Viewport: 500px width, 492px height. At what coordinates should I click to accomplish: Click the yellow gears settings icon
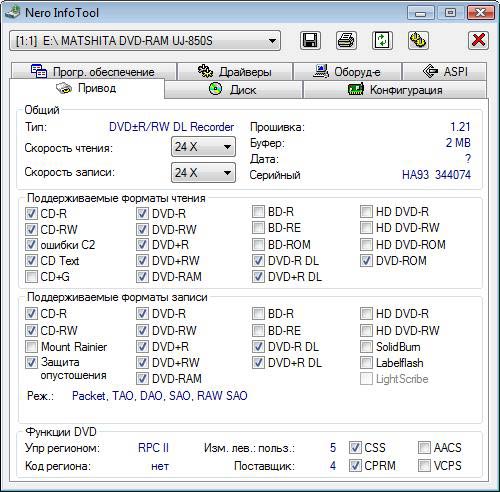tap(418, 41)
